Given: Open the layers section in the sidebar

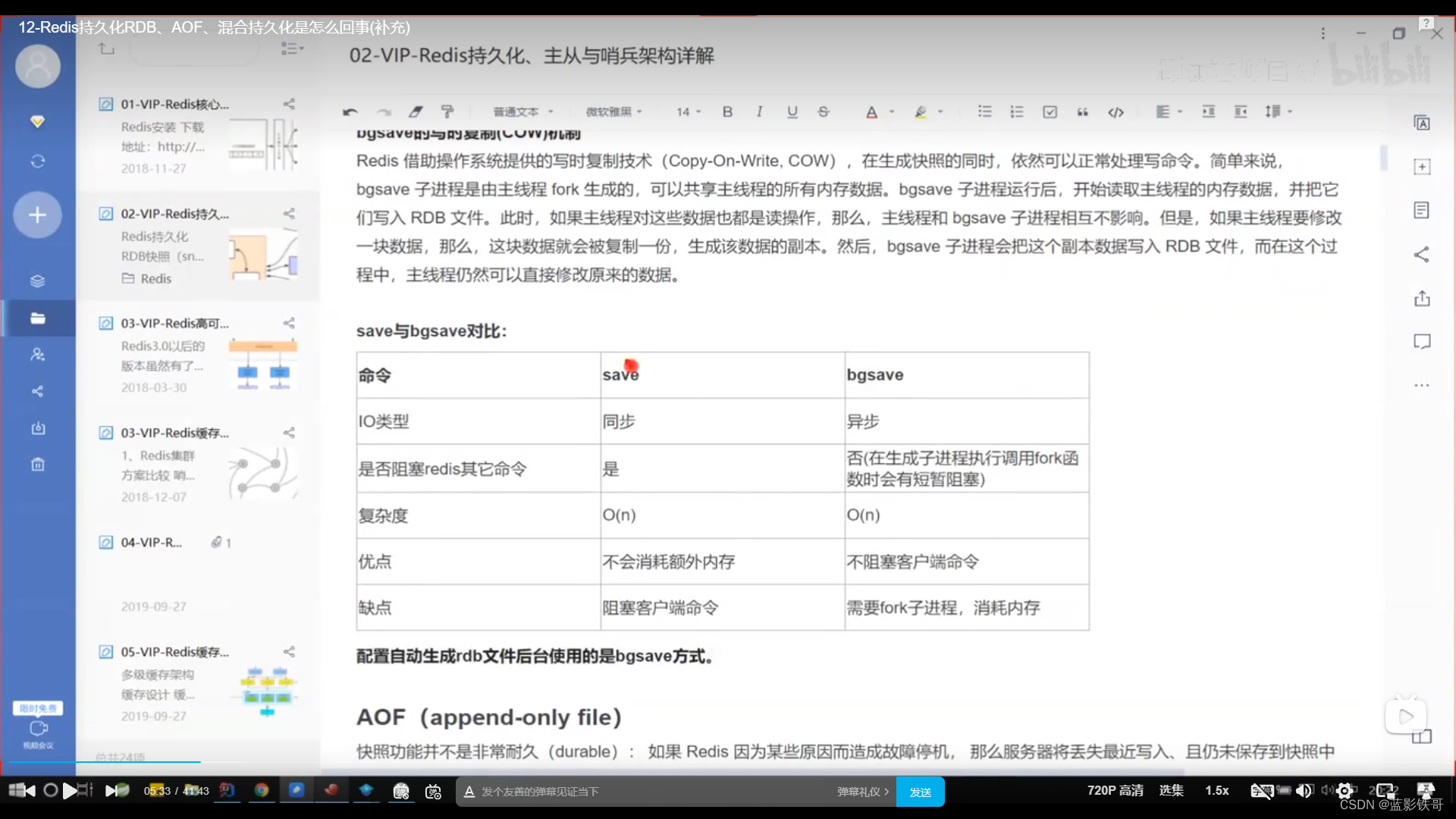Looking at the screenshot, I should click(37, 281).
